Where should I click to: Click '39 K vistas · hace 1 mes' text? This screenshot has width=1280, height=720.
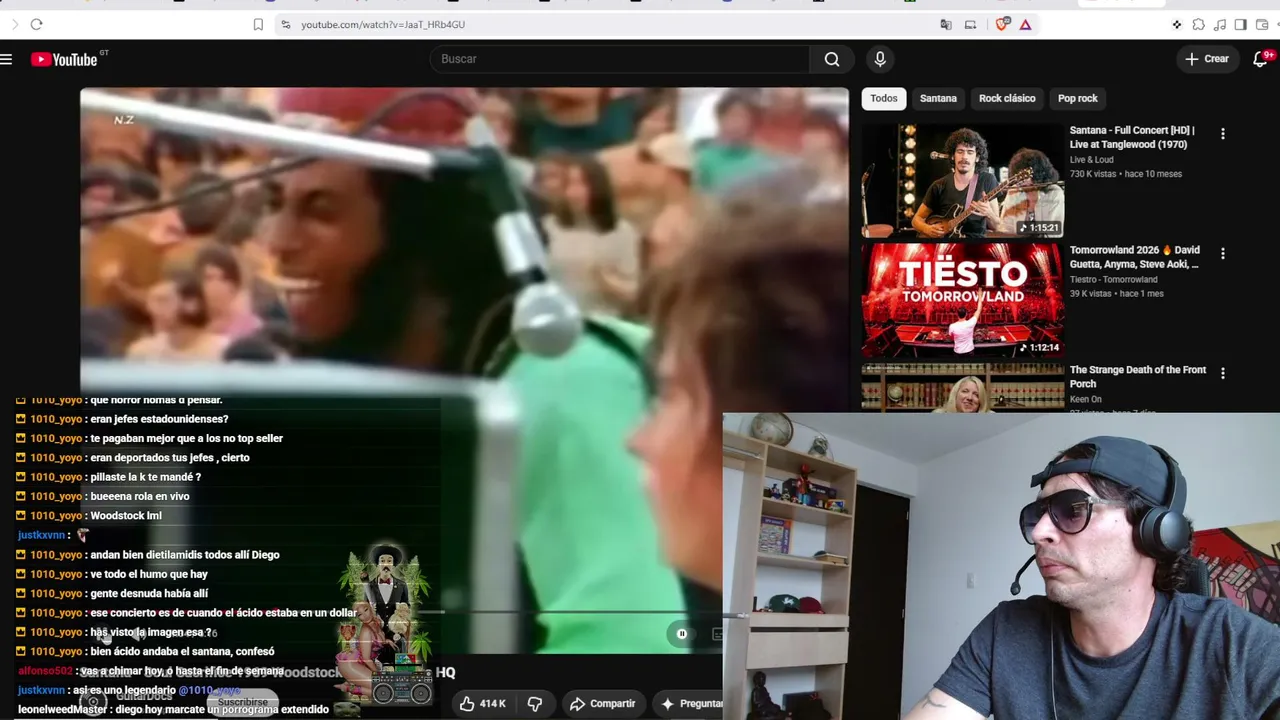click(1117, 294)
